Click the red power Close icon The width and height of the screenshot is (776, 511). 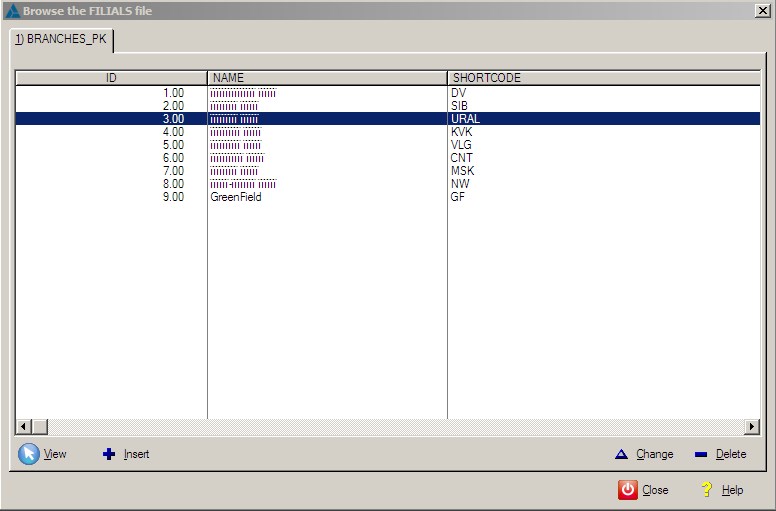pyautogui.click(x=627, y=490)
